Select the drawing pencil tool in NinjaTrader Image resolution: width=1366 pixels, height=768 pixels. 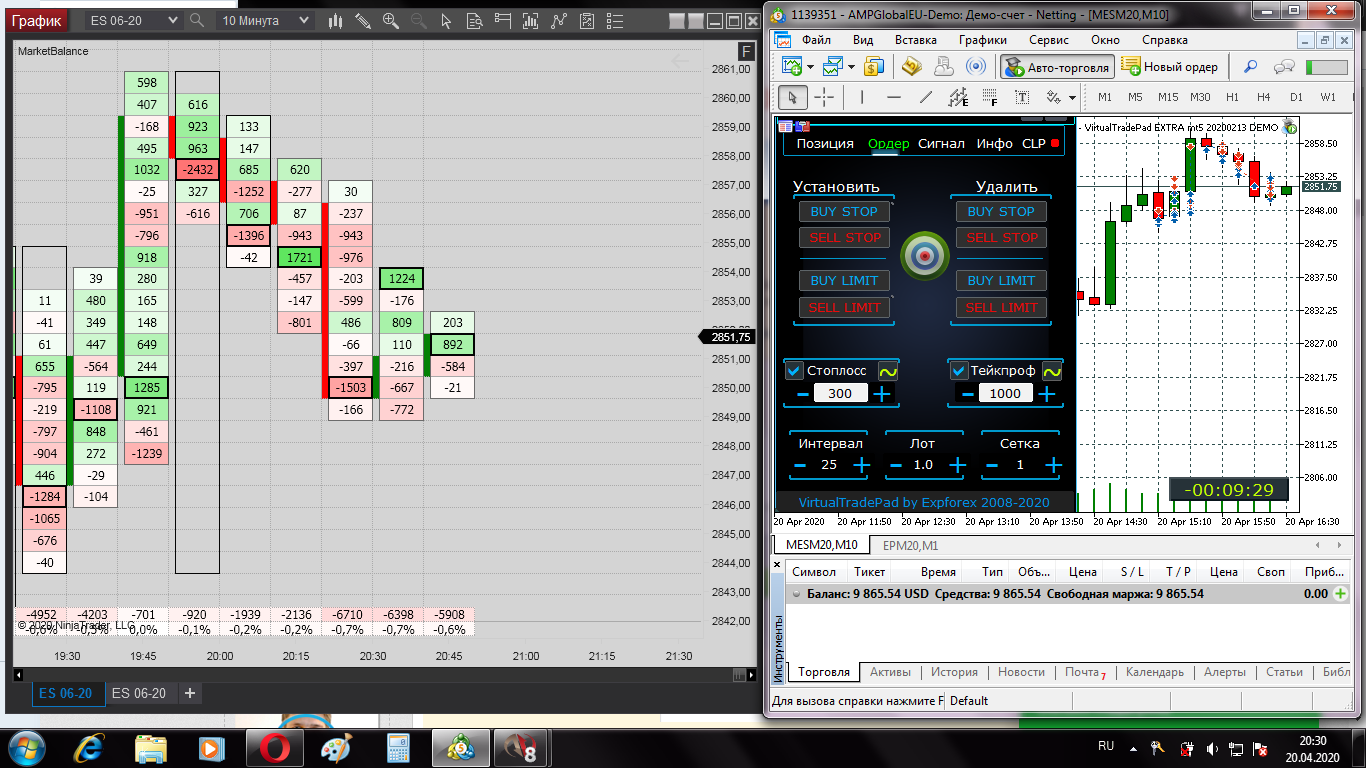364,20
